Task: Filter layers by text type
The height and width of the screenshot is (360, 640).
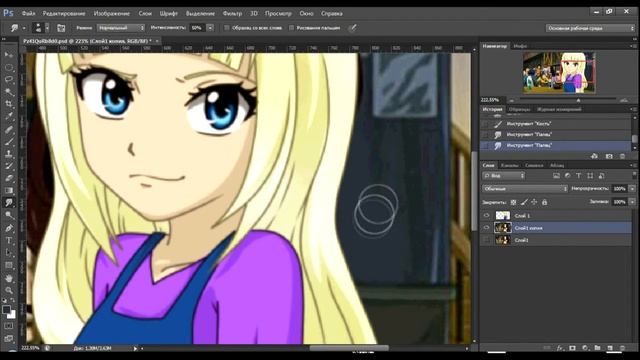Action: click(578, 176)
